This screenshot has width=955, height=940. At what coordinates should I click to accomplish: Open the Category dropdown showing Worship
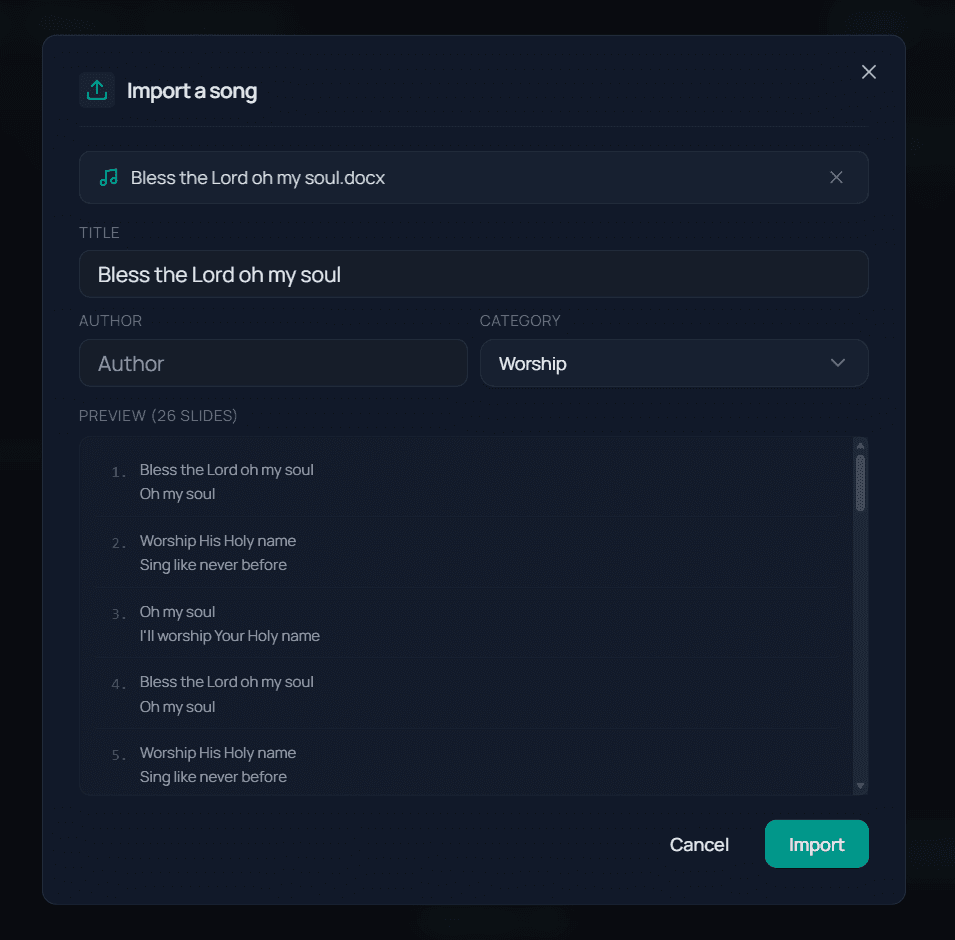pos(674,363)
